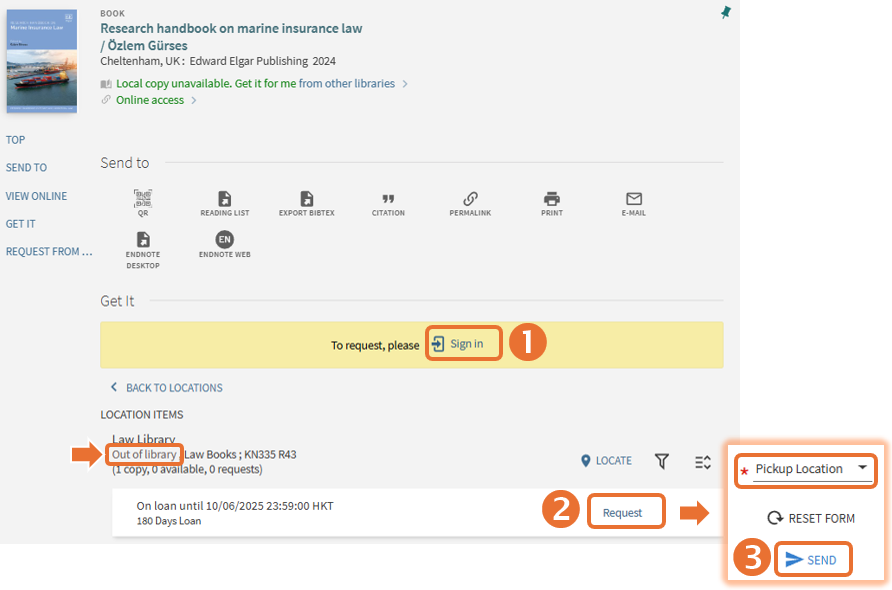Click the Send button

812,560
